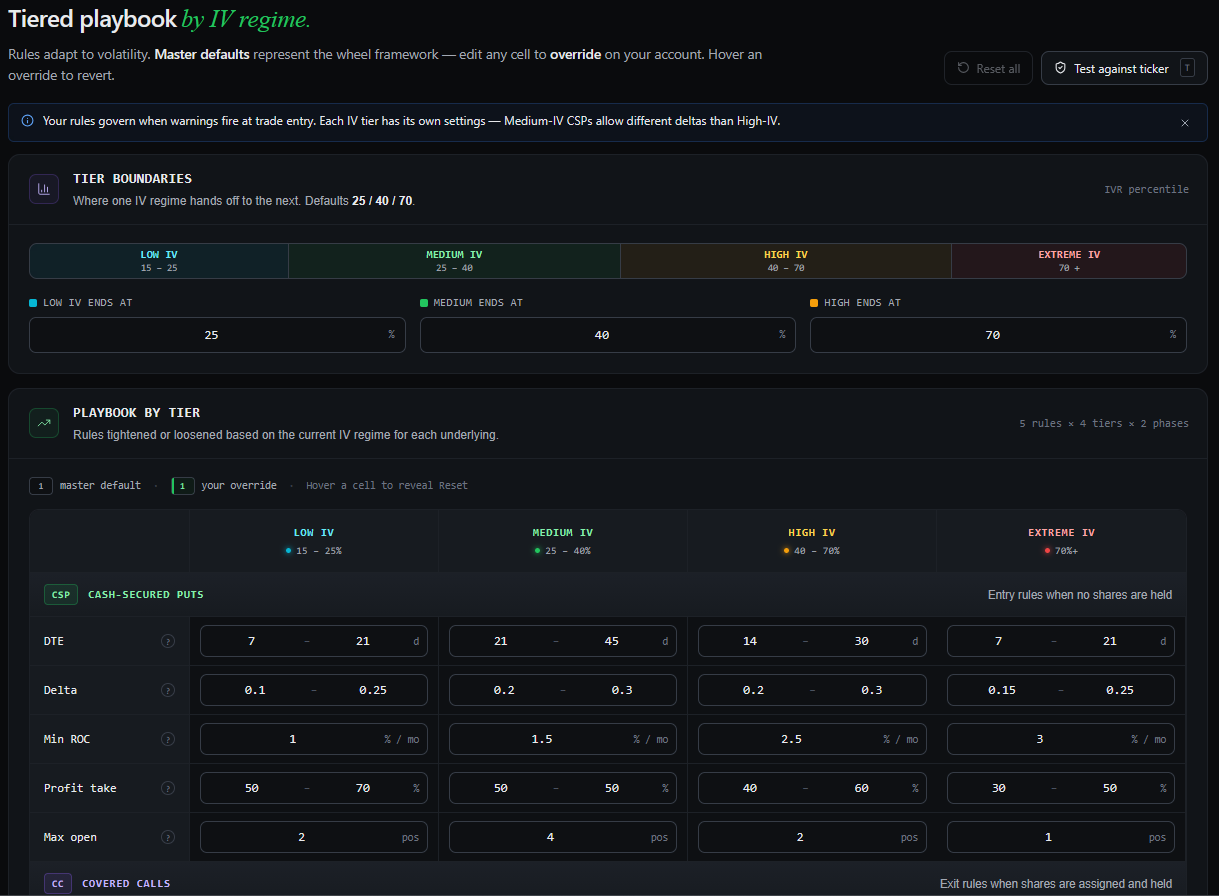Select the Medium IV segment in the tier bar
This screenshot has height=896, width=1219.
pos(454,261)
